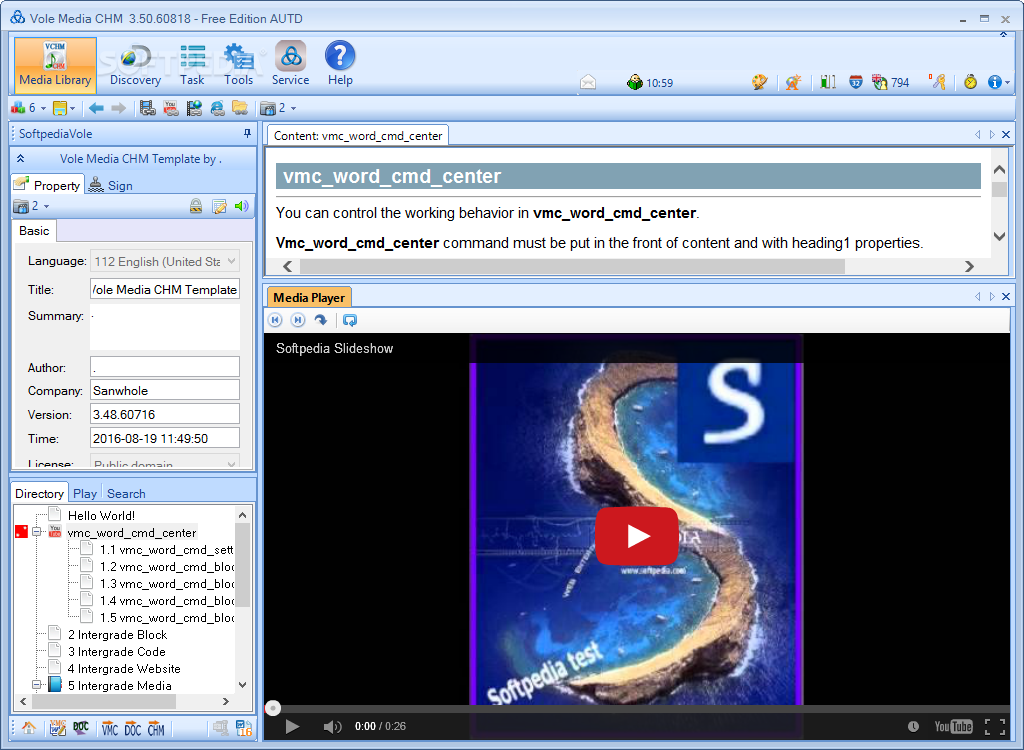Click the big red YouTube play button

point(637,536)
